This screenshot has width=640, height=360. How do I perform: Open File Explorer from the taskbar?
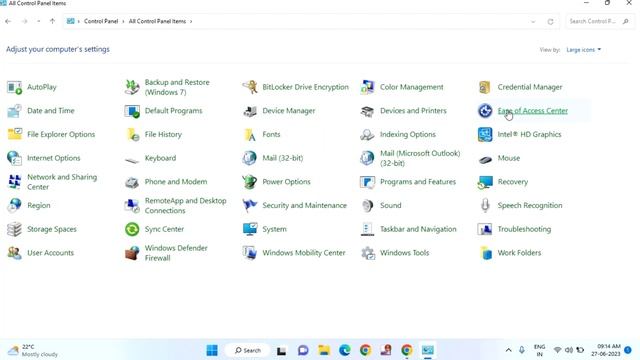(x=324, y=350)
